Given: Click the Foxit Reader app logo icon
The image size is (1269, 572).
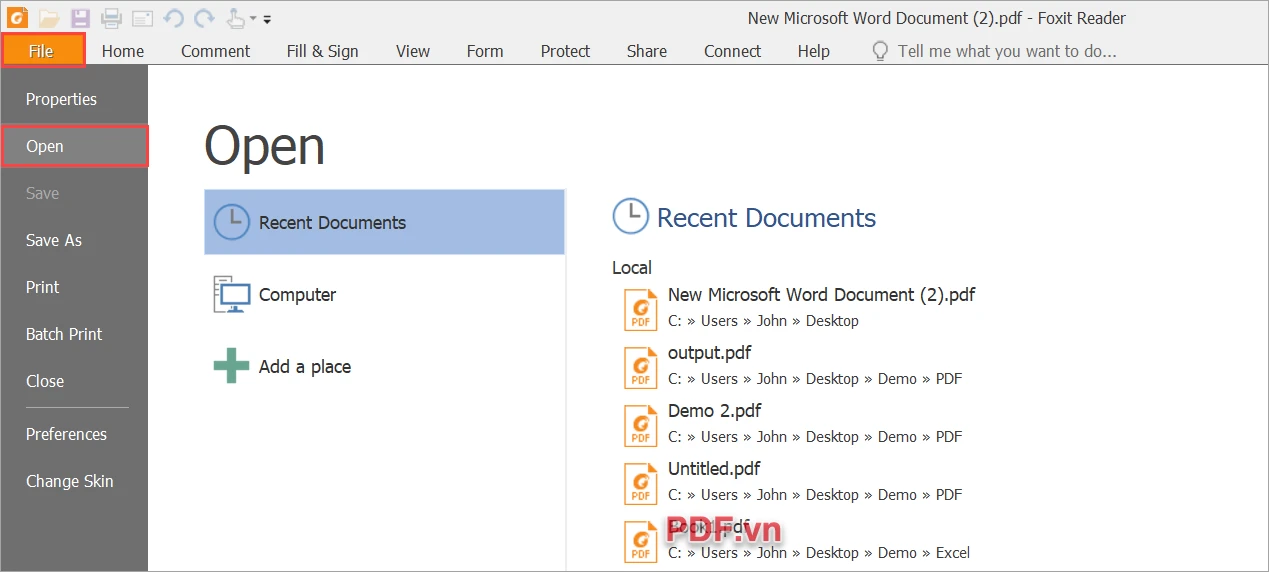Looking at the screenshot, I should [19, 18].
